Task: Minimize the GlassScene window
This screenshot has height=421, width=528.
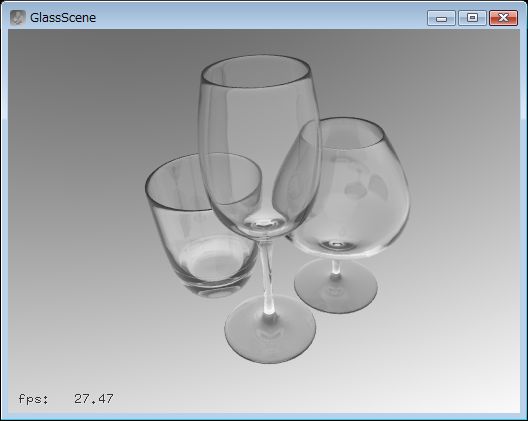Action: (x=441, y=18)
